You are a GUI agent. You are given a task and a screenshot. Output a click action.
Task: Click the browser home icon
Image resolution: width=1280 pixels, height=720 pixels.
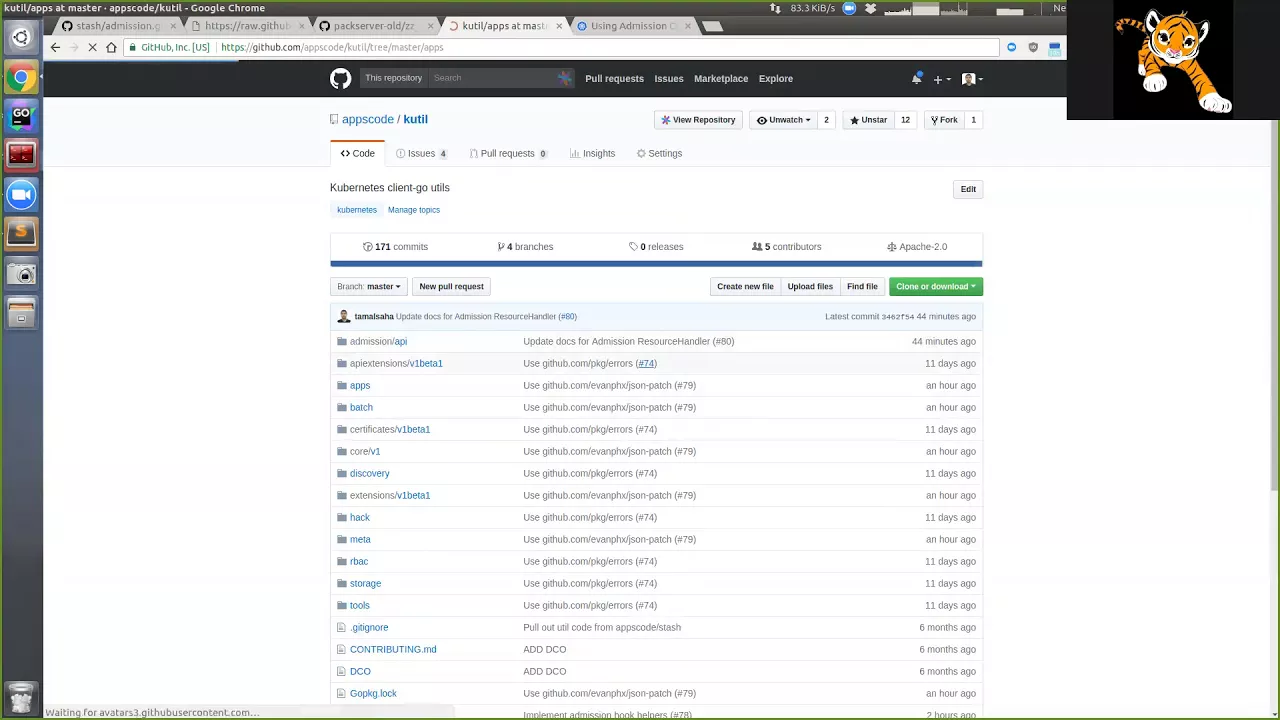pos(111,47)
